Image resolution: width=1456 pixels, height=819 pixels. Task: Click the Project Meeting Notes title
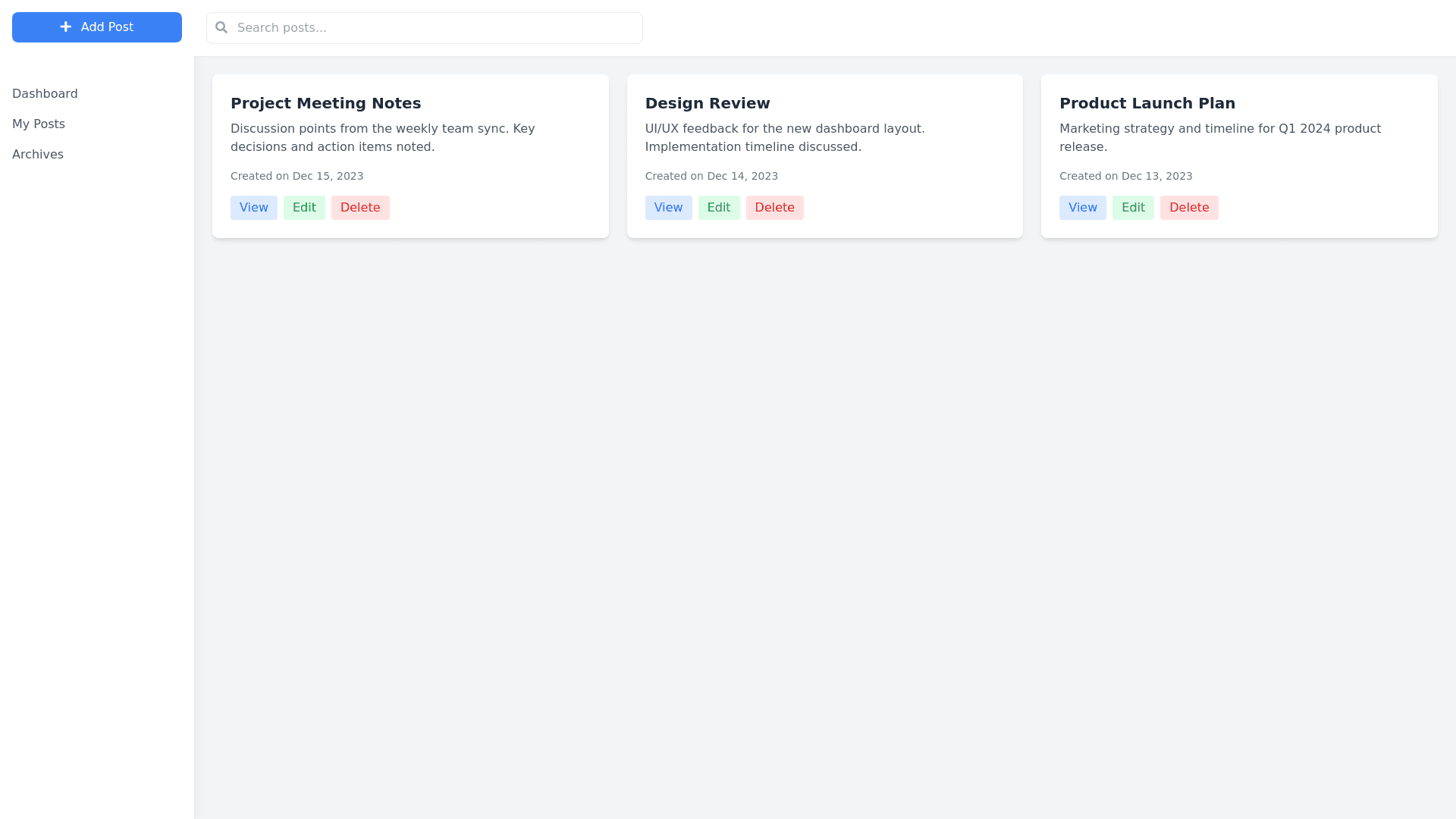(x=325, y=104)
